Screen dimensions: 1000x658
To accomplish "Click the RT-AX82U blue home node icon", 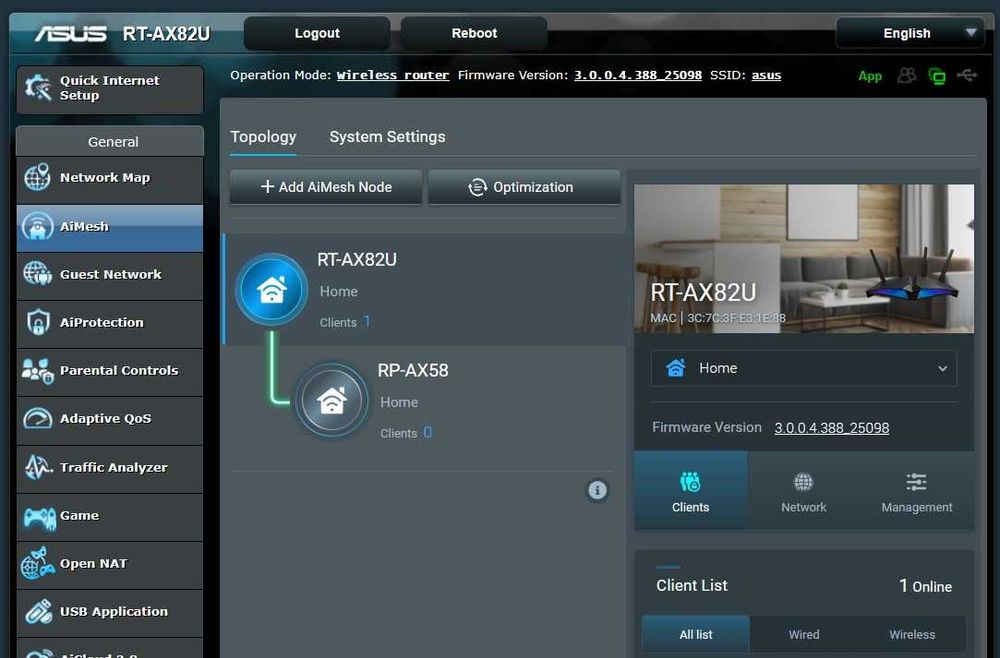I will tap(272, 289).
